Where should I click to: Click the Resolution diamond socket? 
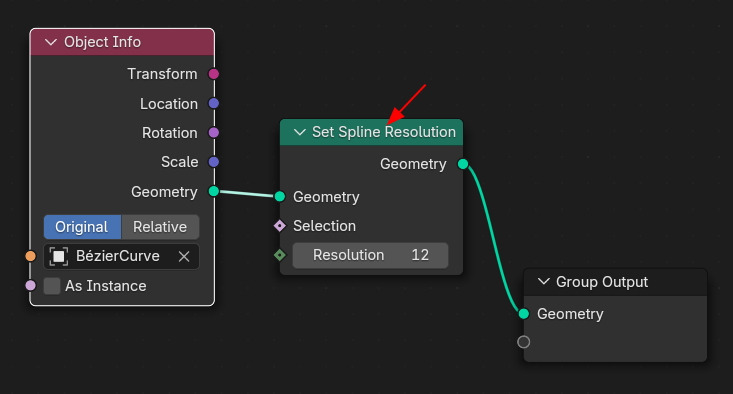pos(280,255)
